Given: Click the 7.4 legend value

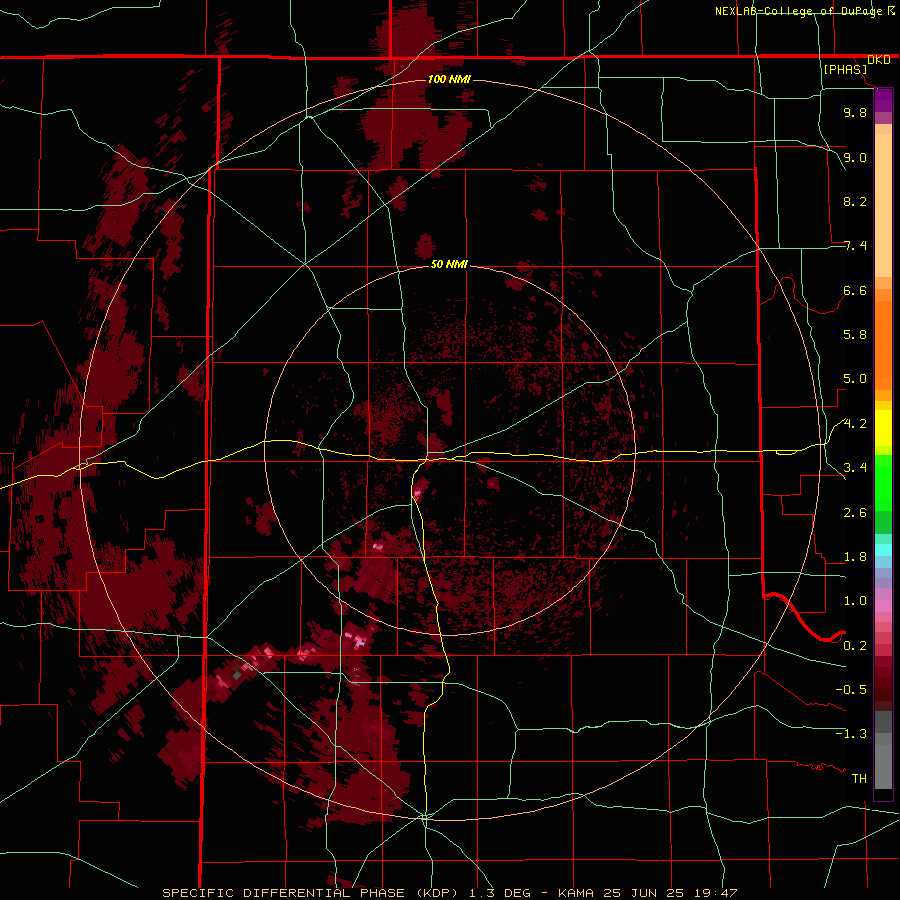Looking at the screenshot, I should 855,246.
